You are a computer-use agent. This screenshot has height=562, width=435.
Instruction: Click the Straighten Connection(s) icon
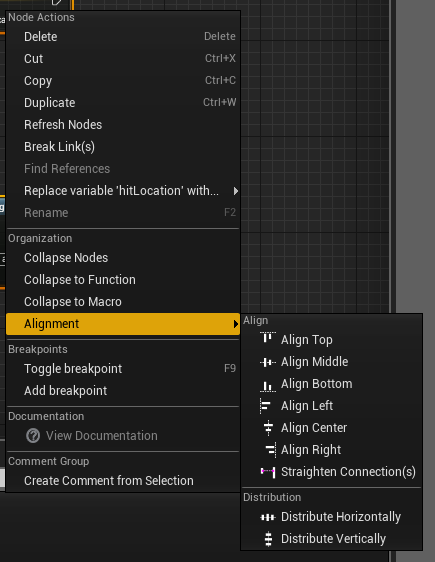pos(268,472)
